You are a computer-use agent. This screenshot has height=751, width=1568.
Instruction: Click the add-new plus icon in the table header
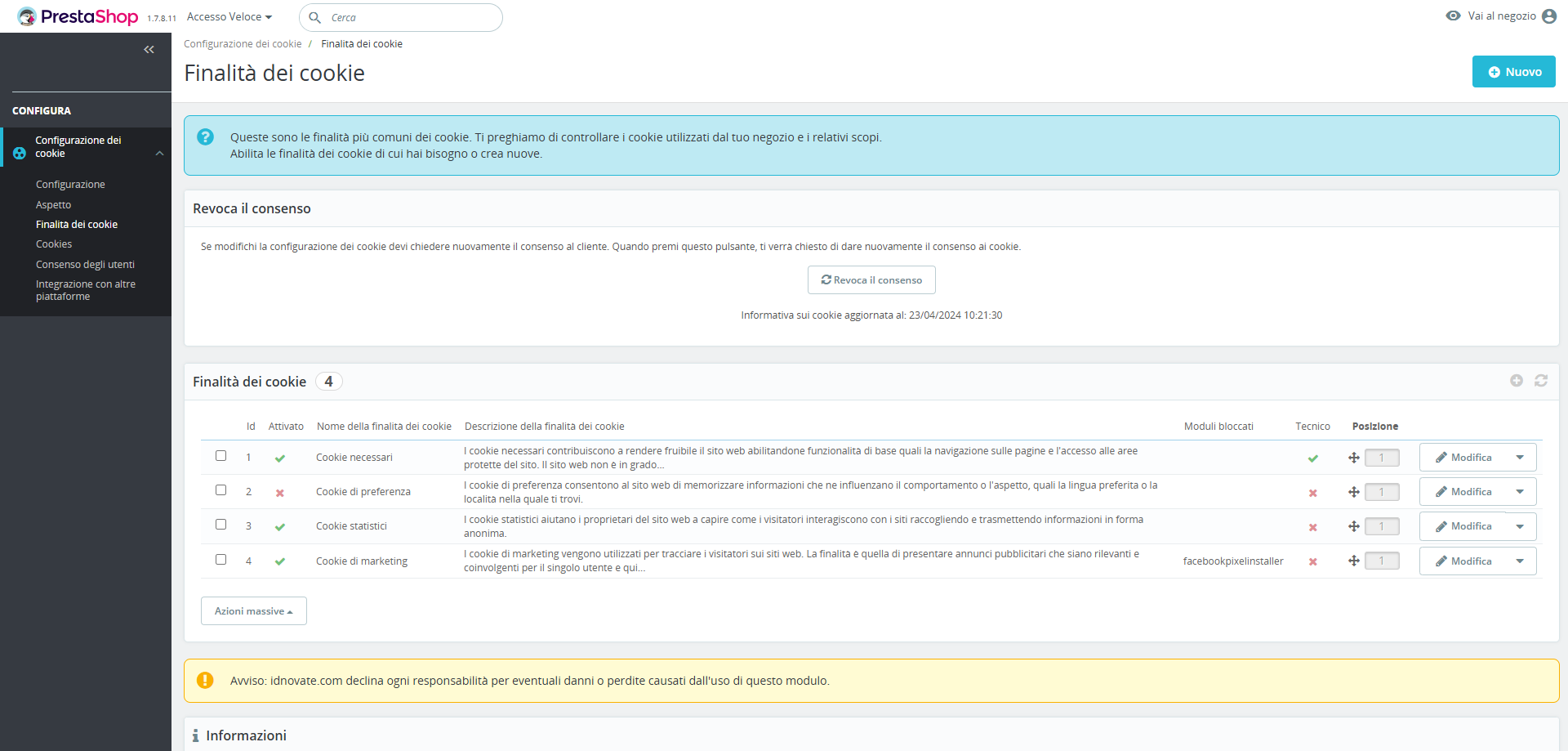tap(1517, 381)
